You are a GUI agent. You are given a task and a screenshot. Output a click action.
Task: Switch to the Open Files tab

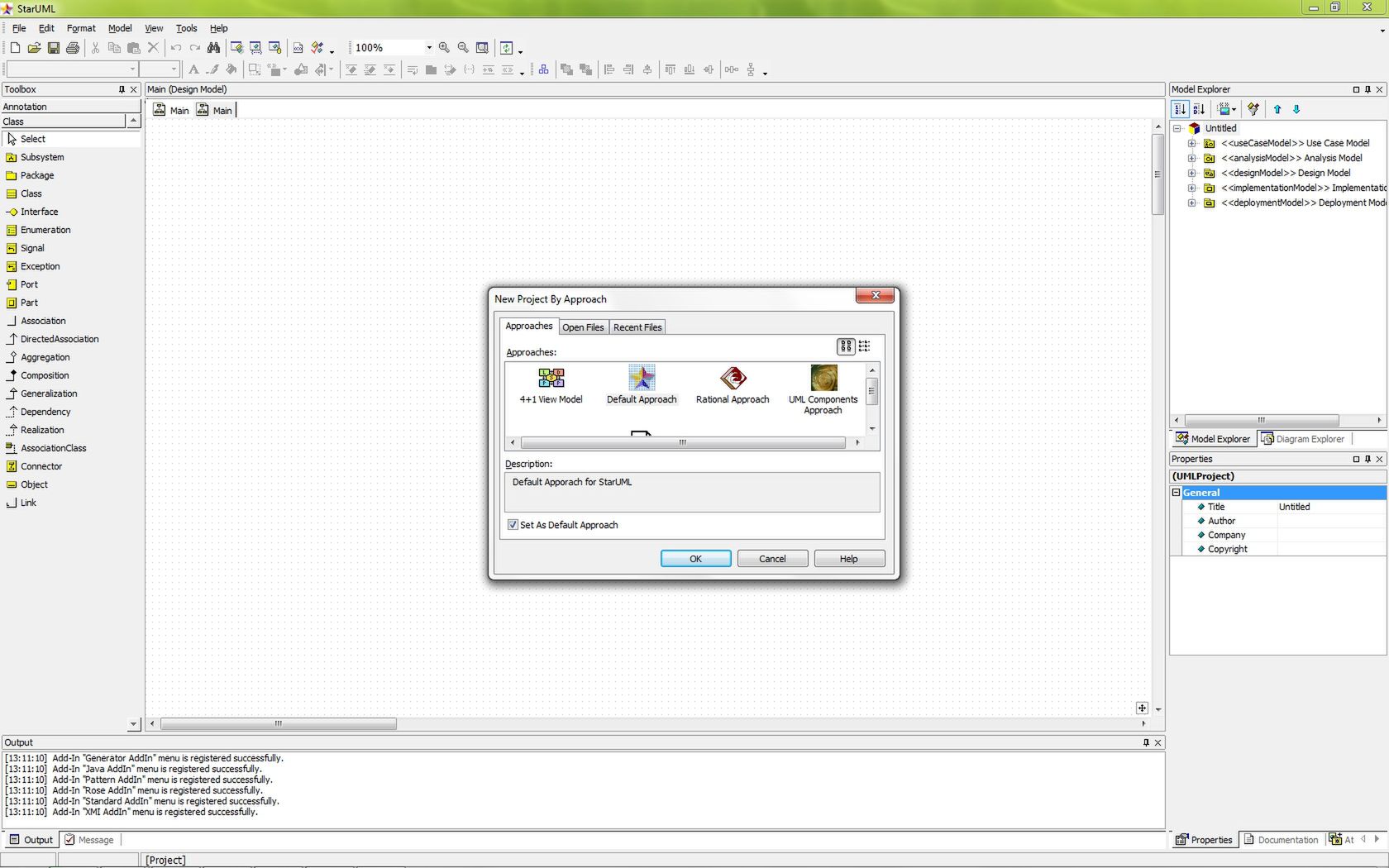[x=583, y=327]
